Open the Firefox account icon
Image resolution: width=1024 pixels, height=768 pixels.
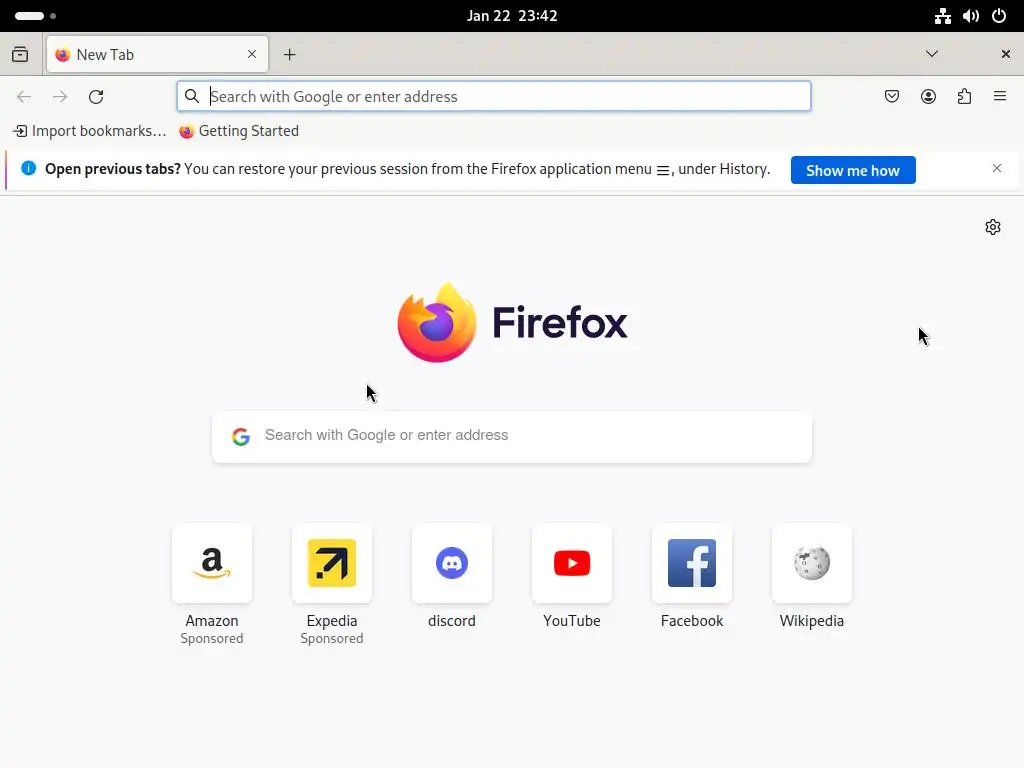928,97
